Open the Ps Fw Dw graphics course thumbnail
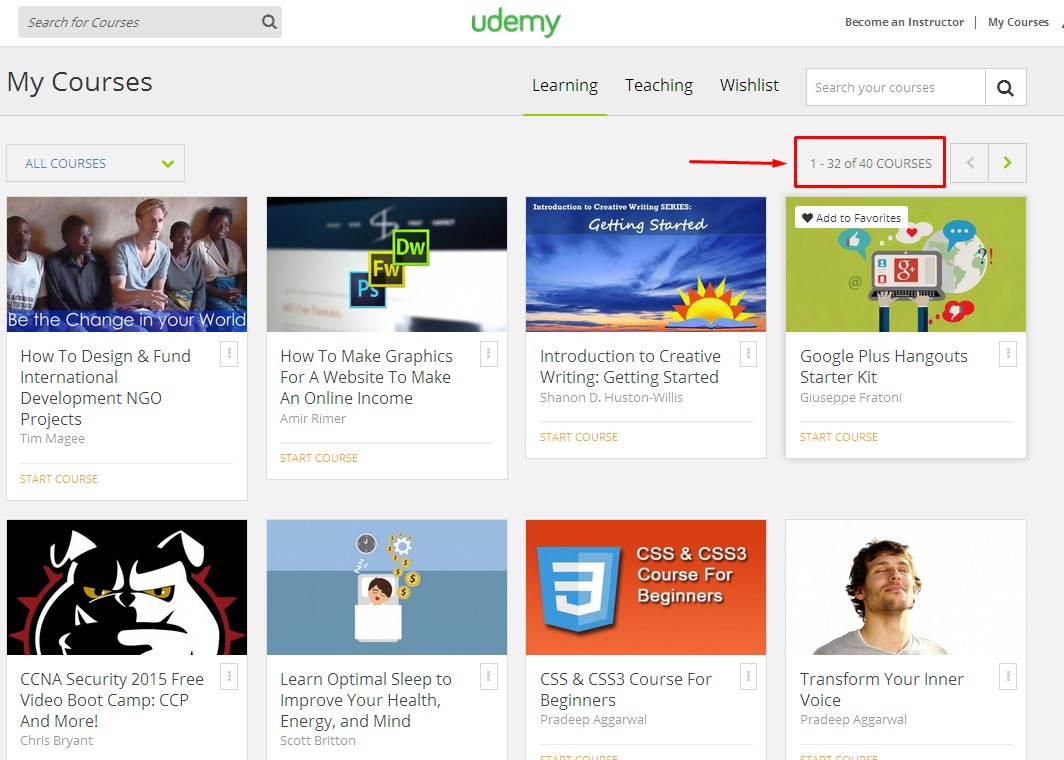The width and height of the screenshot is (1064, 760). point(387,265)
